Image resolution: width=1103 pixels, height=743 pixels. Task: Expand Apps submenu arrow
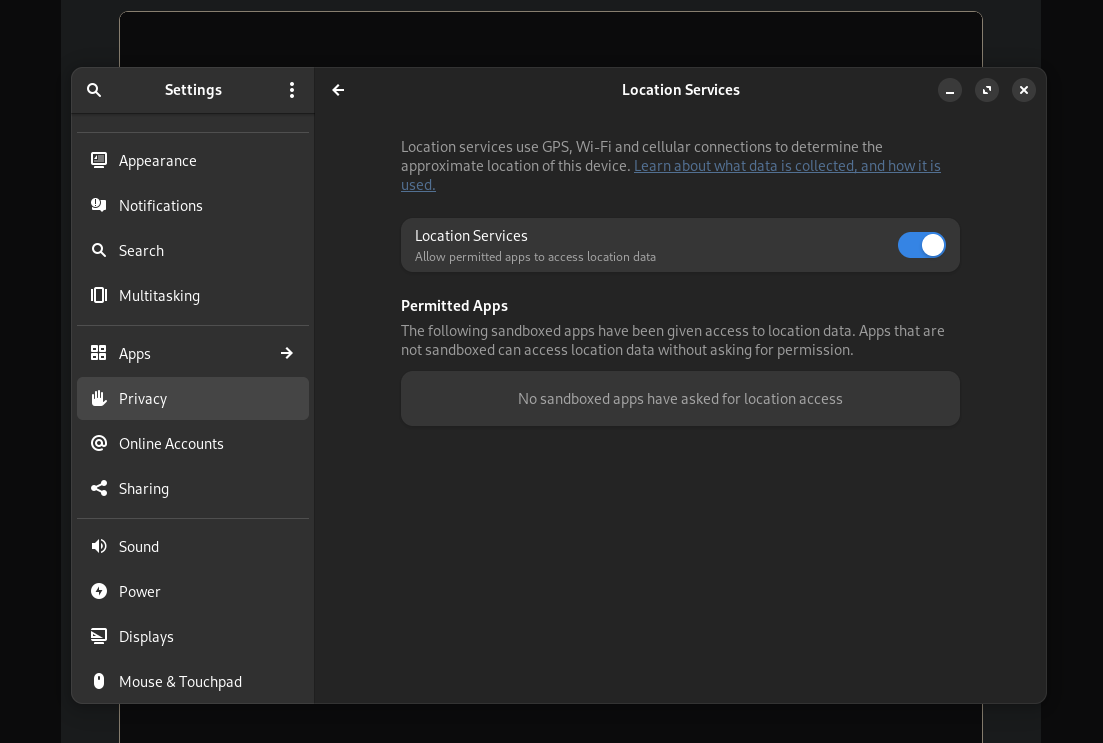pos(287,353)
